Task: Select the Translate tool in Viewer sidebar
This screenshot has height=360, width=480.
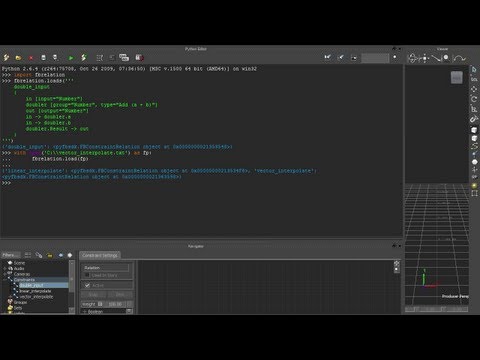Action: 474,89
